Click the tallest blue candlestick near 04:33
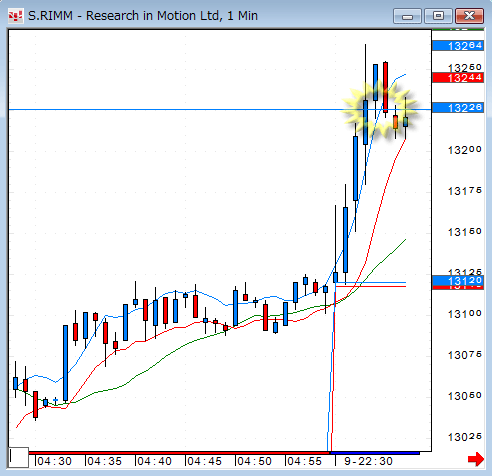The height and width of the screenshot is (476, 492). pos(65,363)
